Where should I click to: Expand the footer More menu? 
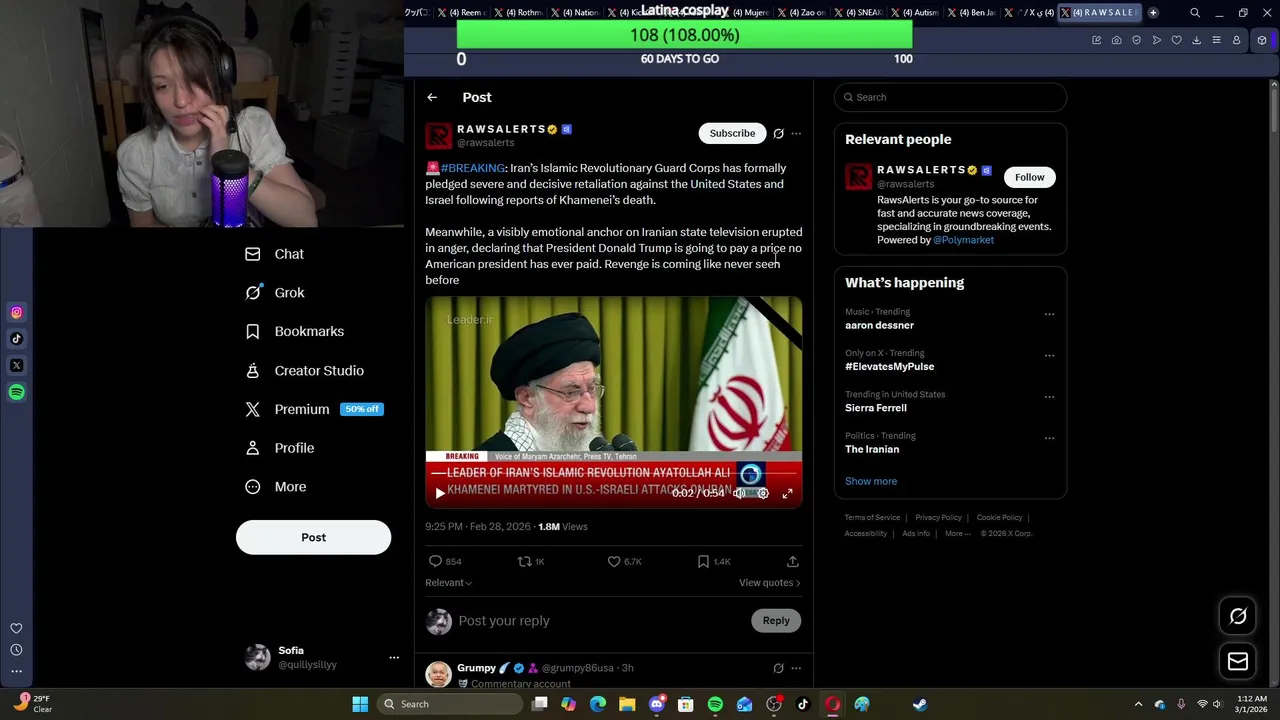[x=957, y=533]
